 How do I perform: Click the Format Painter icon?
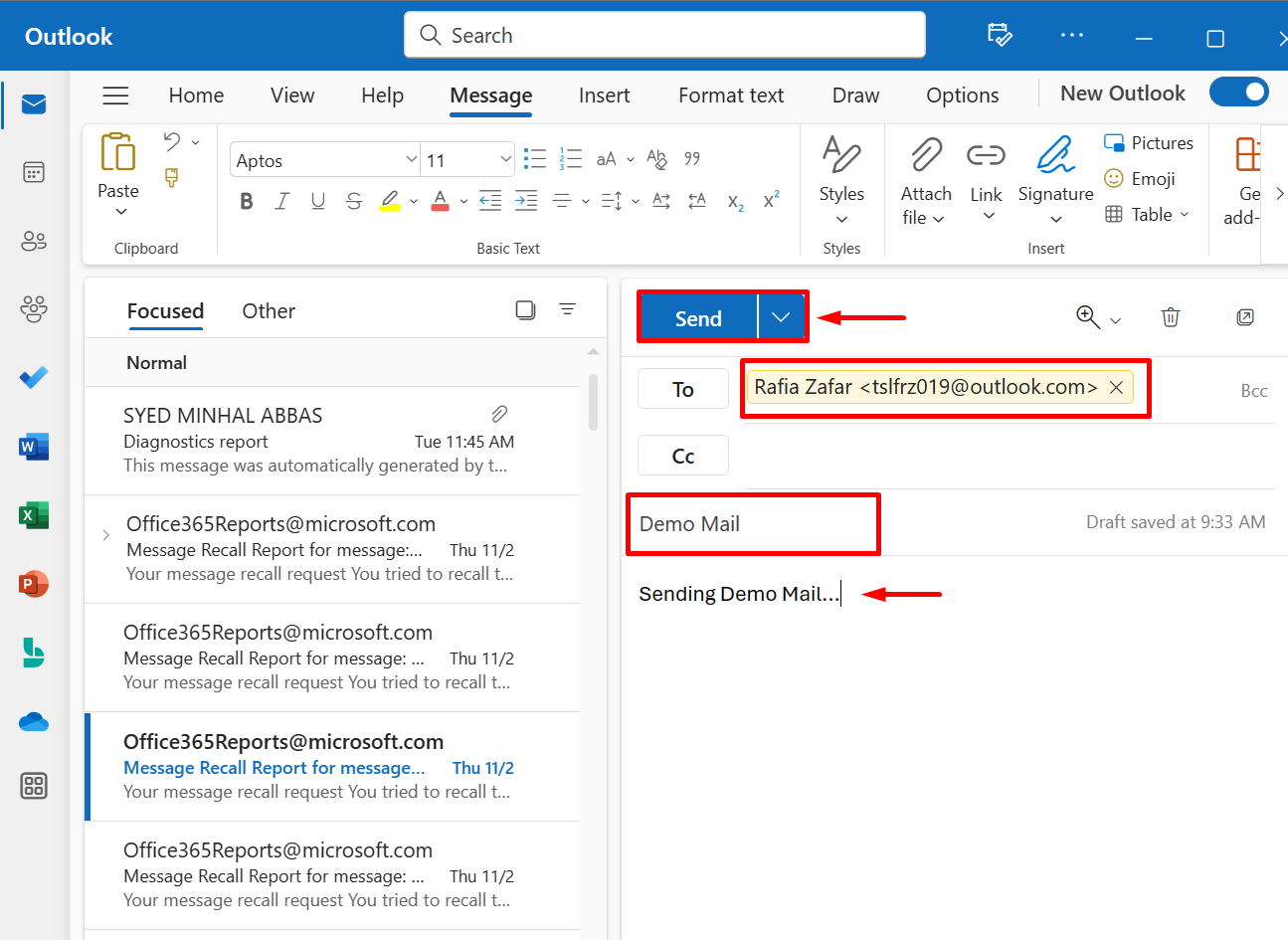click(x=172, y=178)
